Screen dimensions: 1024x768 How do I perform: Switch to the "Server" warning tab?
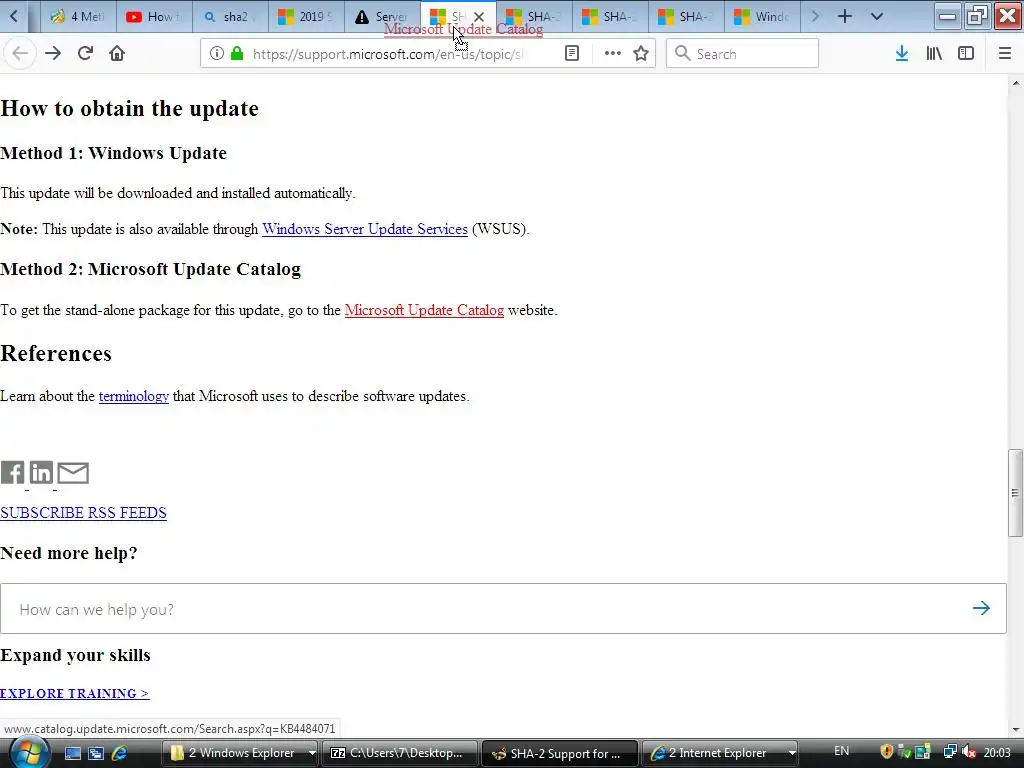(381, 16)
